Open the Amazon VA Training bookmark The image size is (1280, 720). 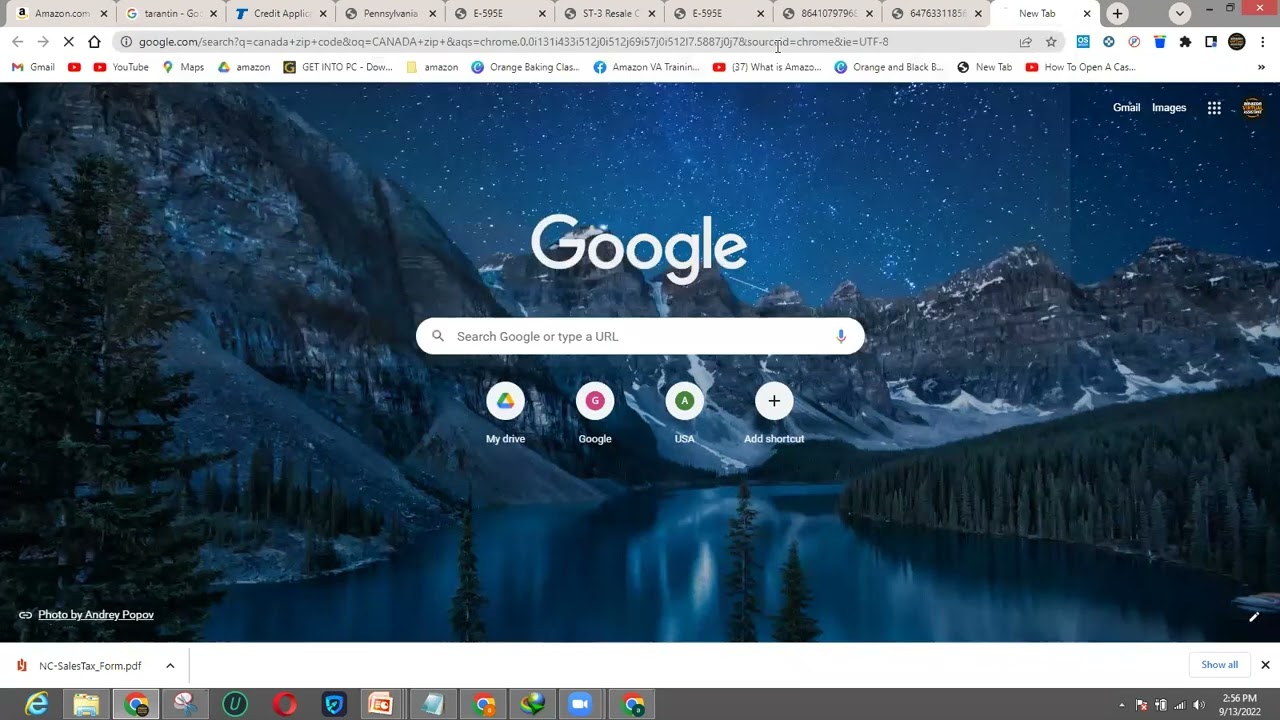click(646, 67)
